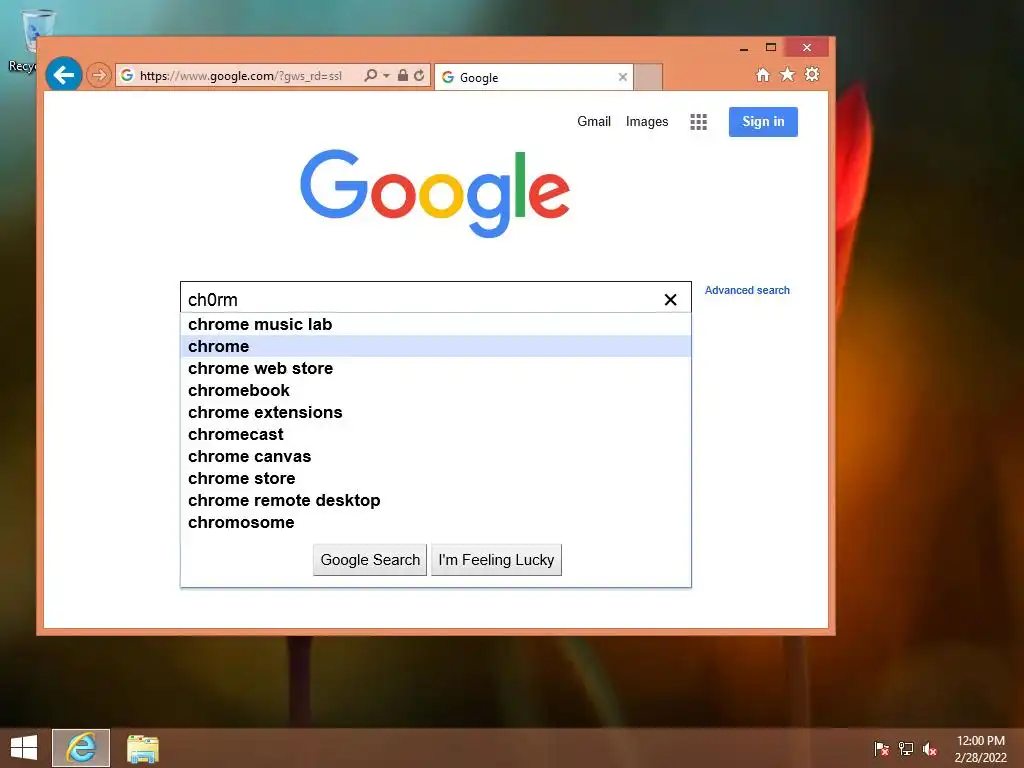Click the security lock icon

click(x=402, y=76)
